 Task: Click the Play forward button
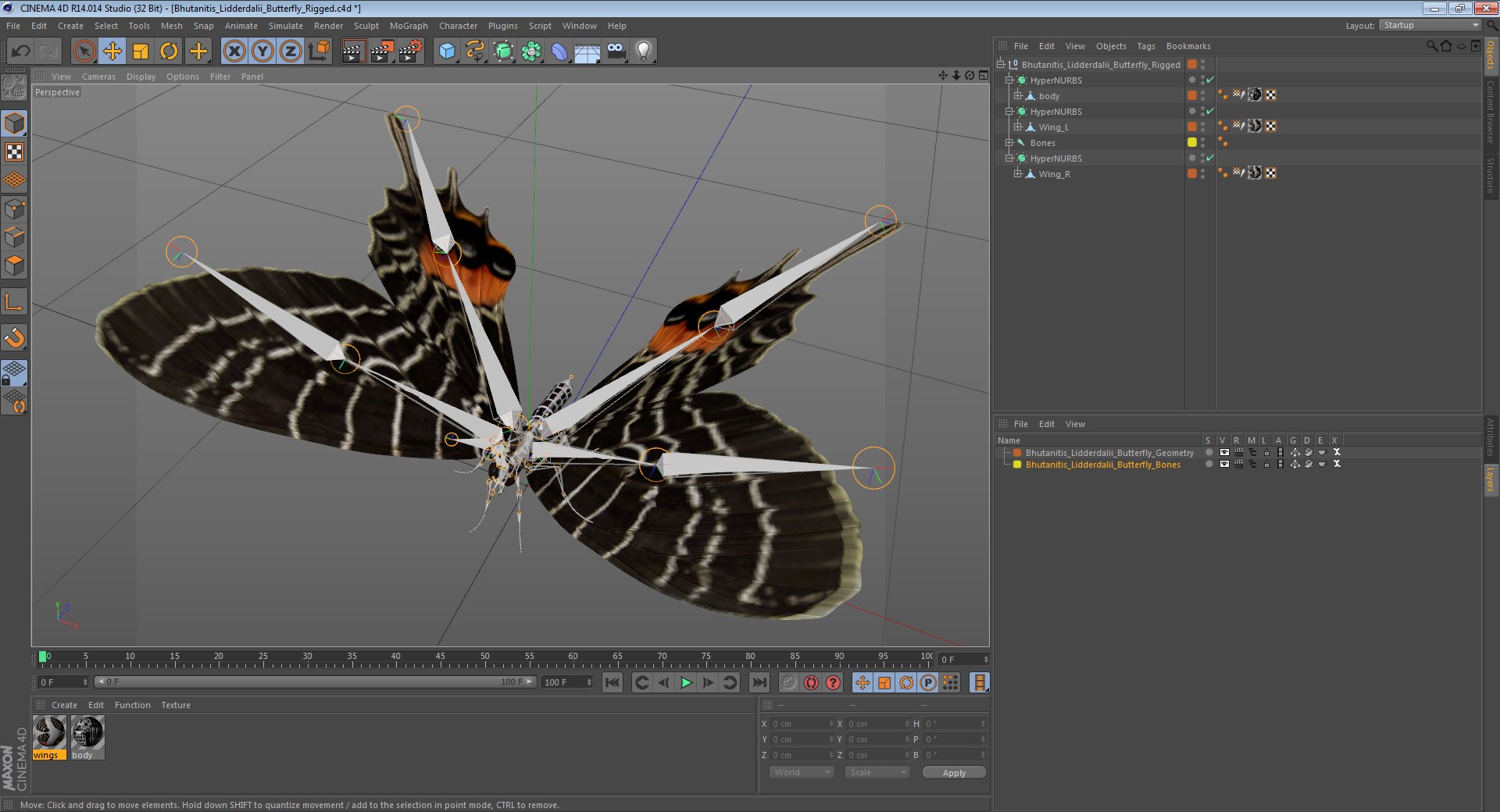pos(685,683)
